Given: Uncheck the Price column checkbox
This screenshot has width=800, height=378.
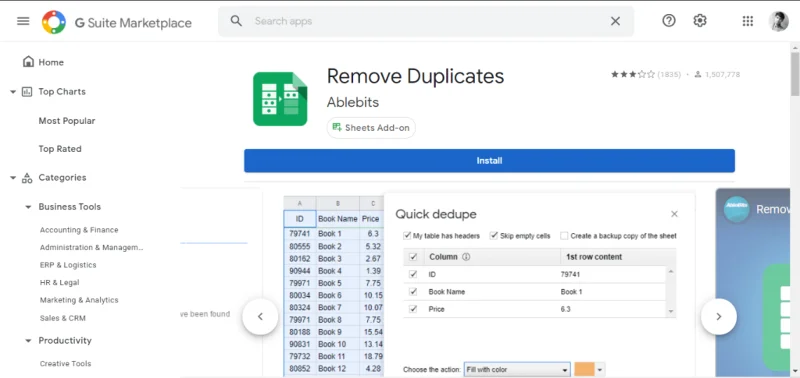Looking at the screenshot, I should click(x=413, y=309).
